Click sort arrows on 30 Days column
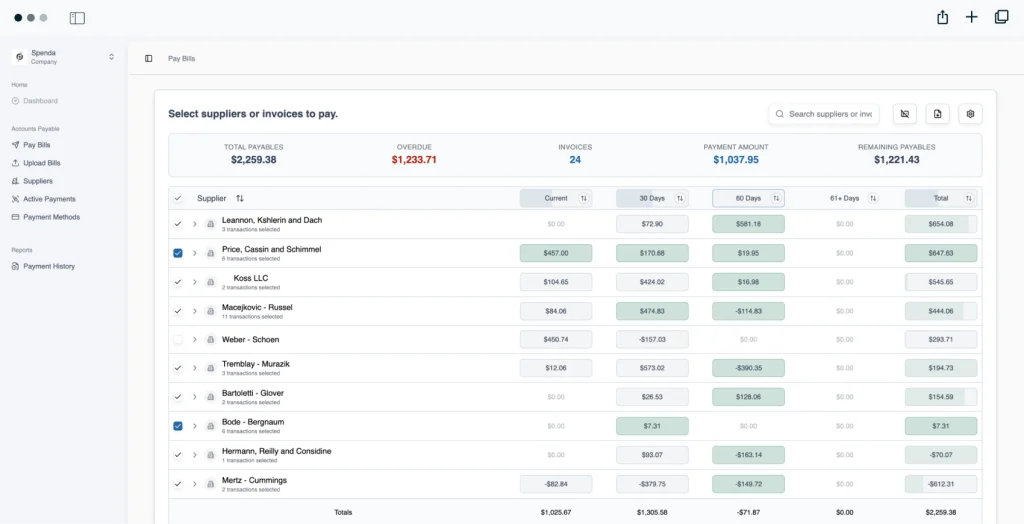 pyautogui.click(x=680, y=198)
